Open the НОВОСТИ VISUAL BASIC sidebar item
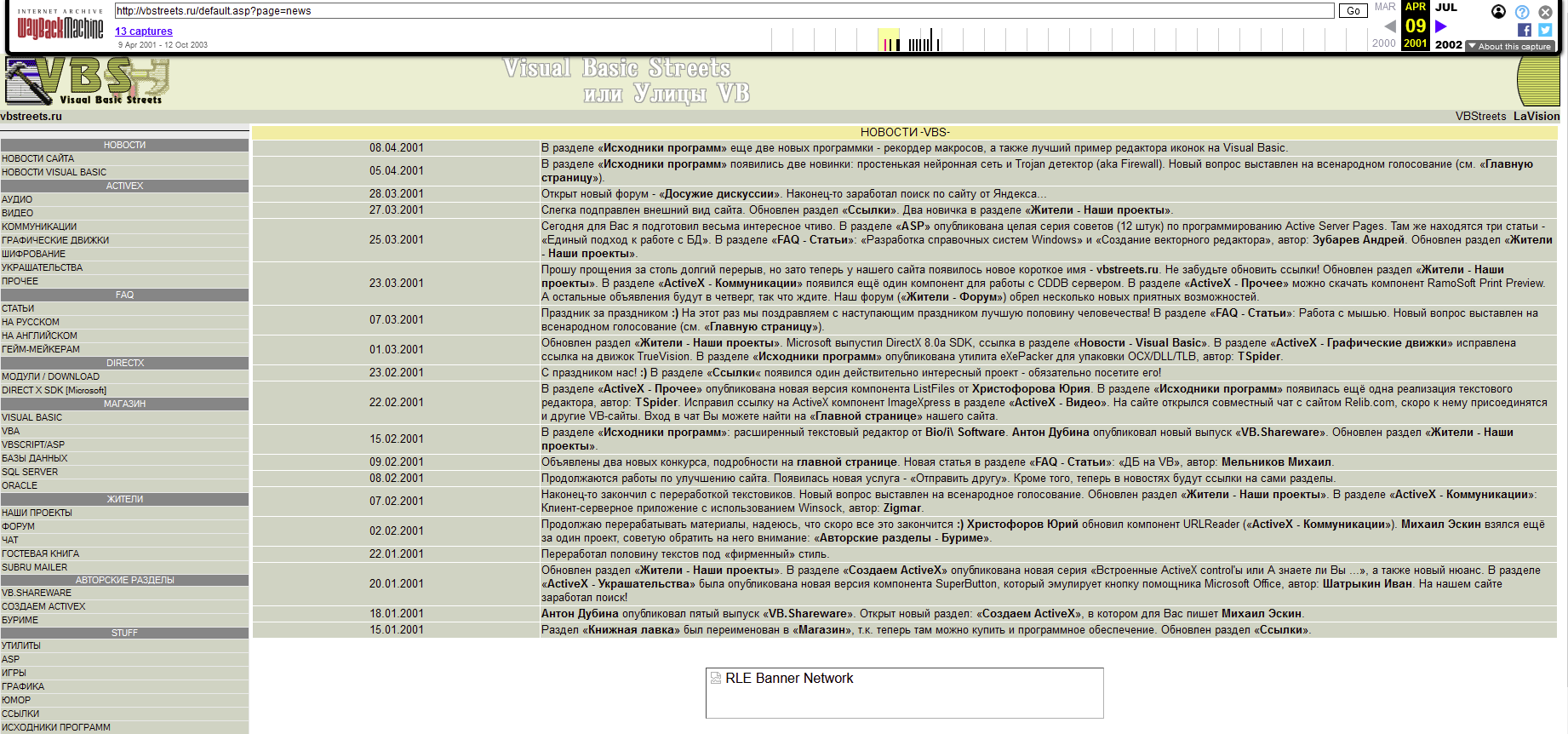 tap(54, 172)
